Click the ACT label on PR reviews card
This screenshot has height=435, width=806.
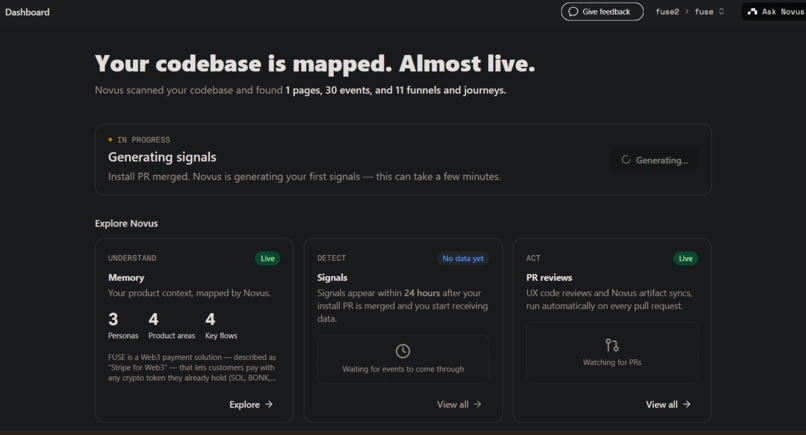pos(533,258)
